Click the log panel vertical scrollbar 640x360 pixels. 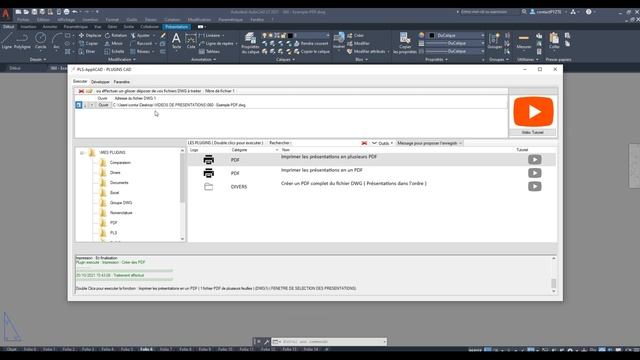point(554,275)
